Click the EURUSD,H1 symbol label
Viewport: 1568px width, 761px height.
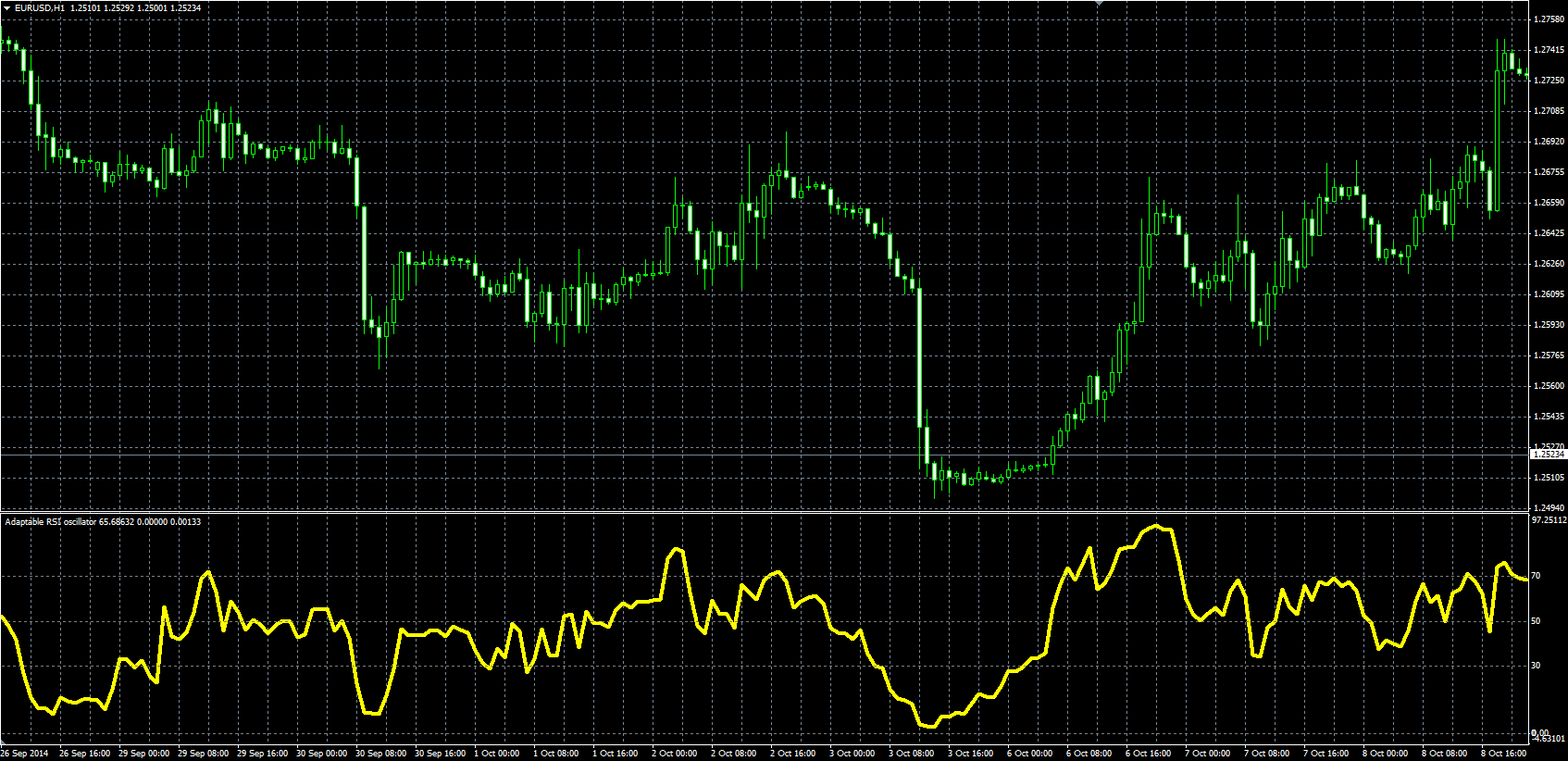(40, 7)
